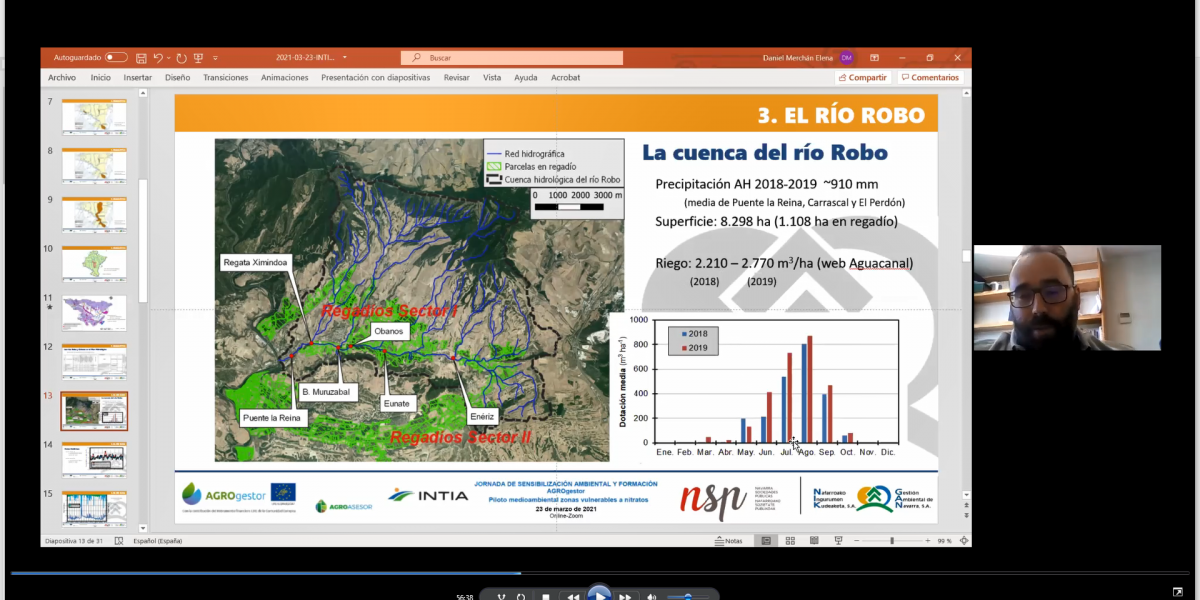Click the Notas button in status bar

[x=729, y=541]
